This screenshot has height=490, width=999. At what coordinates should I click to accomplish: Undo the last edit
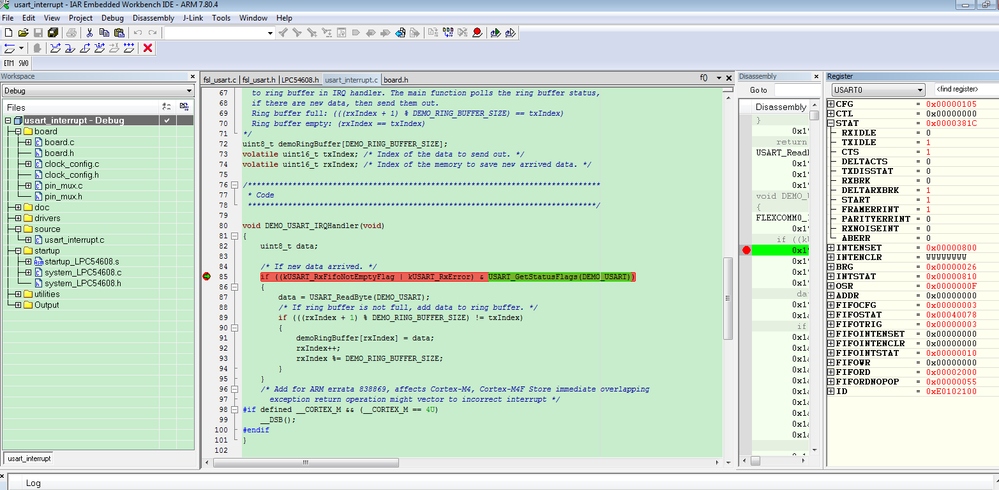(x=138, y=32)
